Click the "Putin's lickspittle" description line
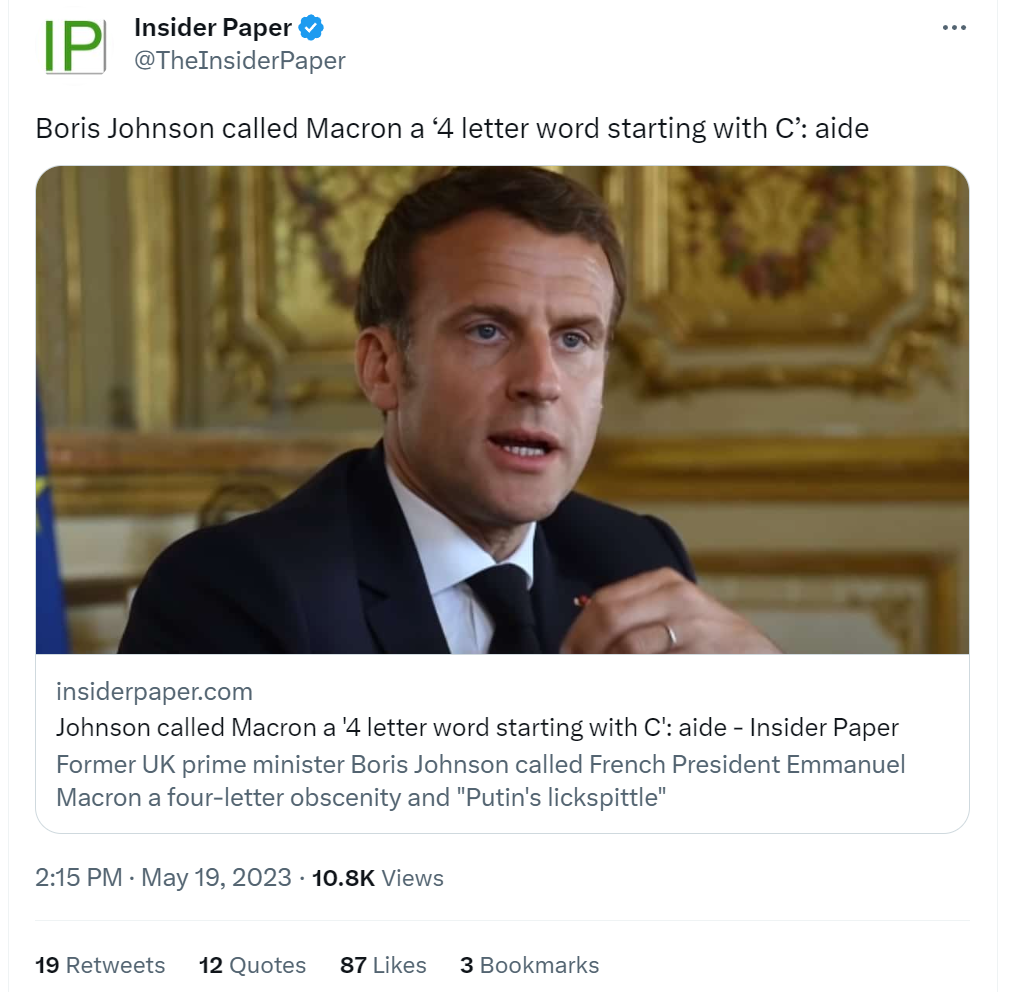This screenshot has height=992, width=1018. coord(361,797)
